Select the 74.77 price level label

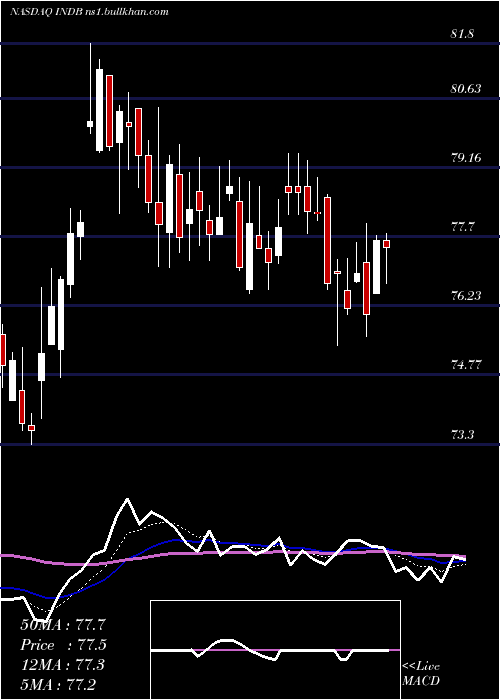[x=466, y=365]
